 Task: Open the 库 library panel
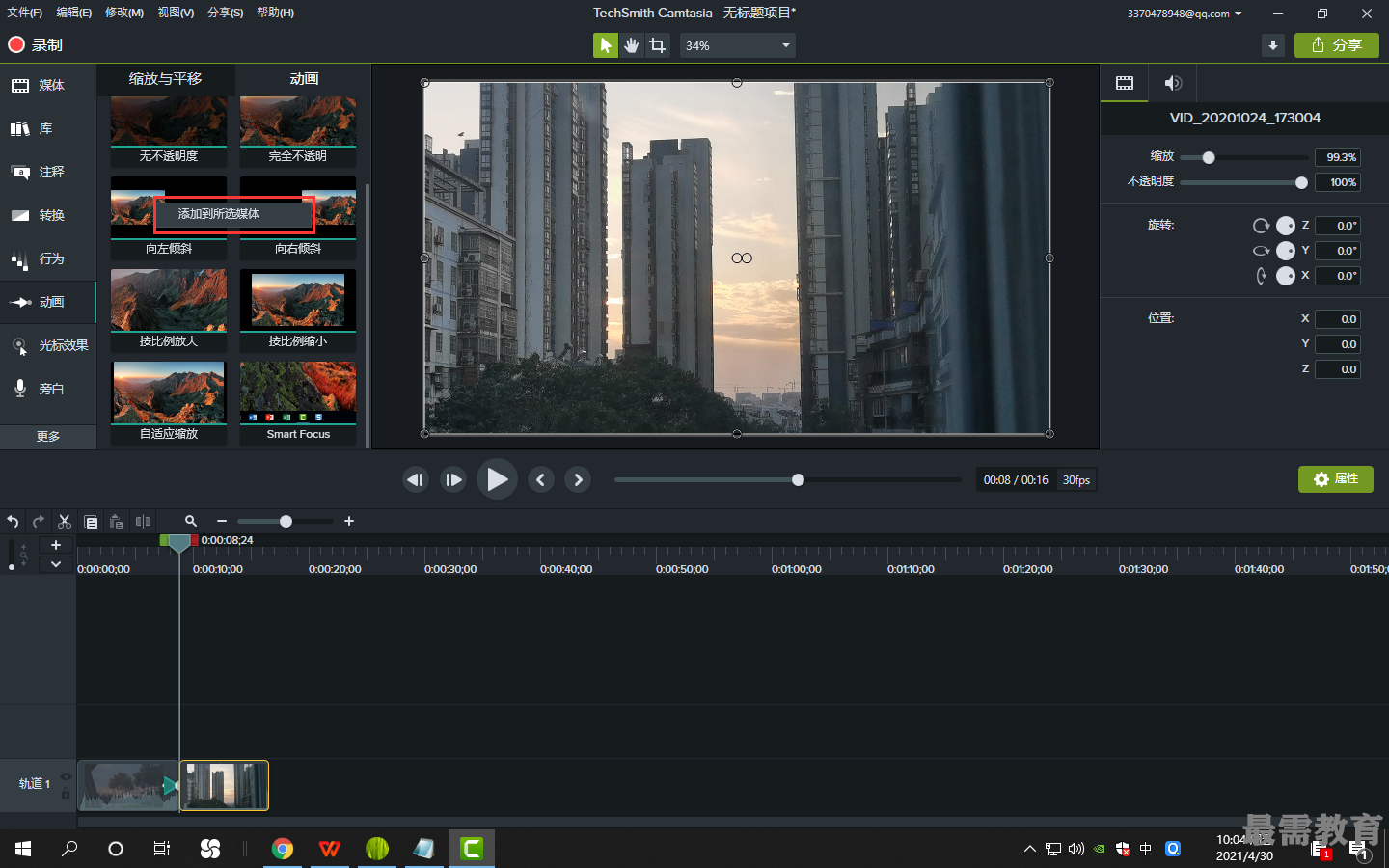(x=48, y=128)
